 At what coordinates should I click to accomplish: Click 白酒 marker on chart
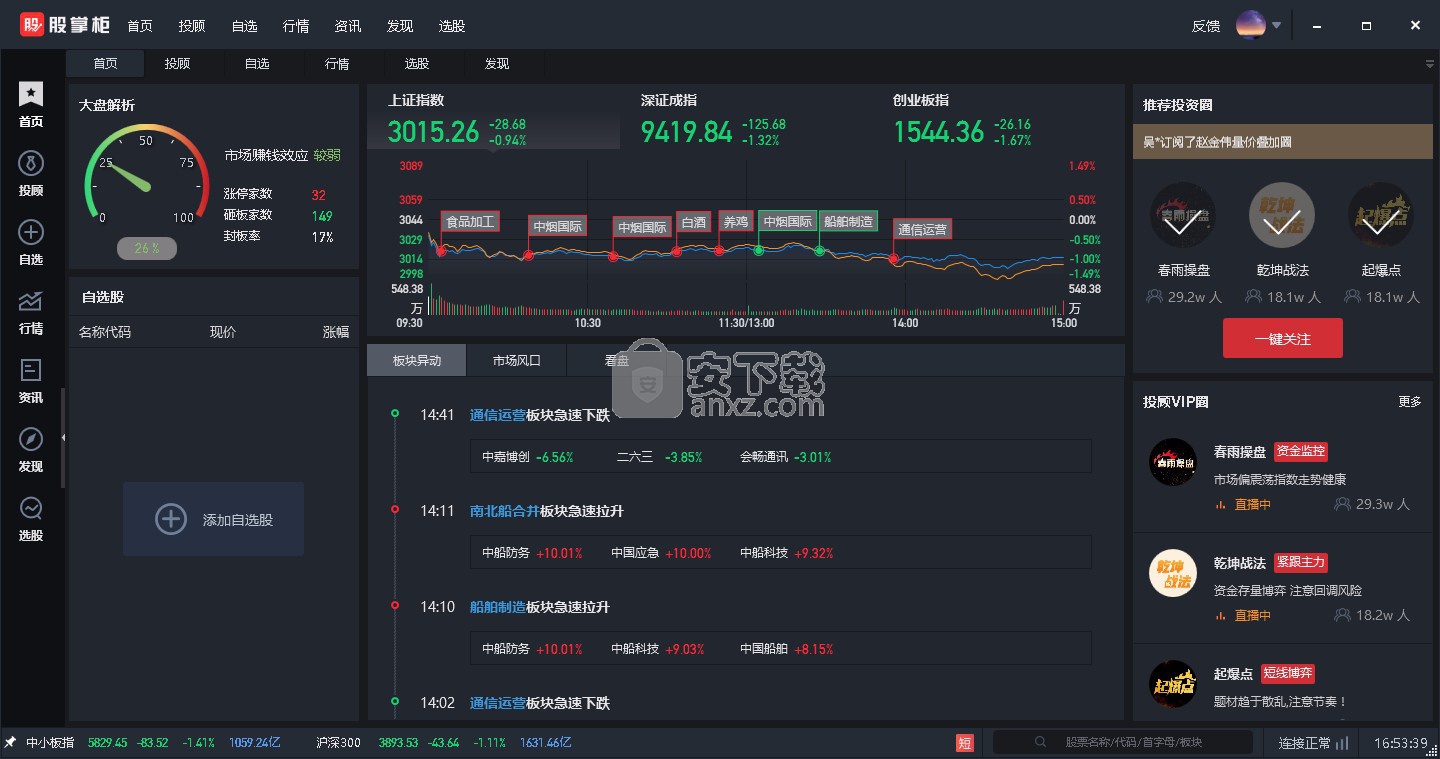pos(692,222)
